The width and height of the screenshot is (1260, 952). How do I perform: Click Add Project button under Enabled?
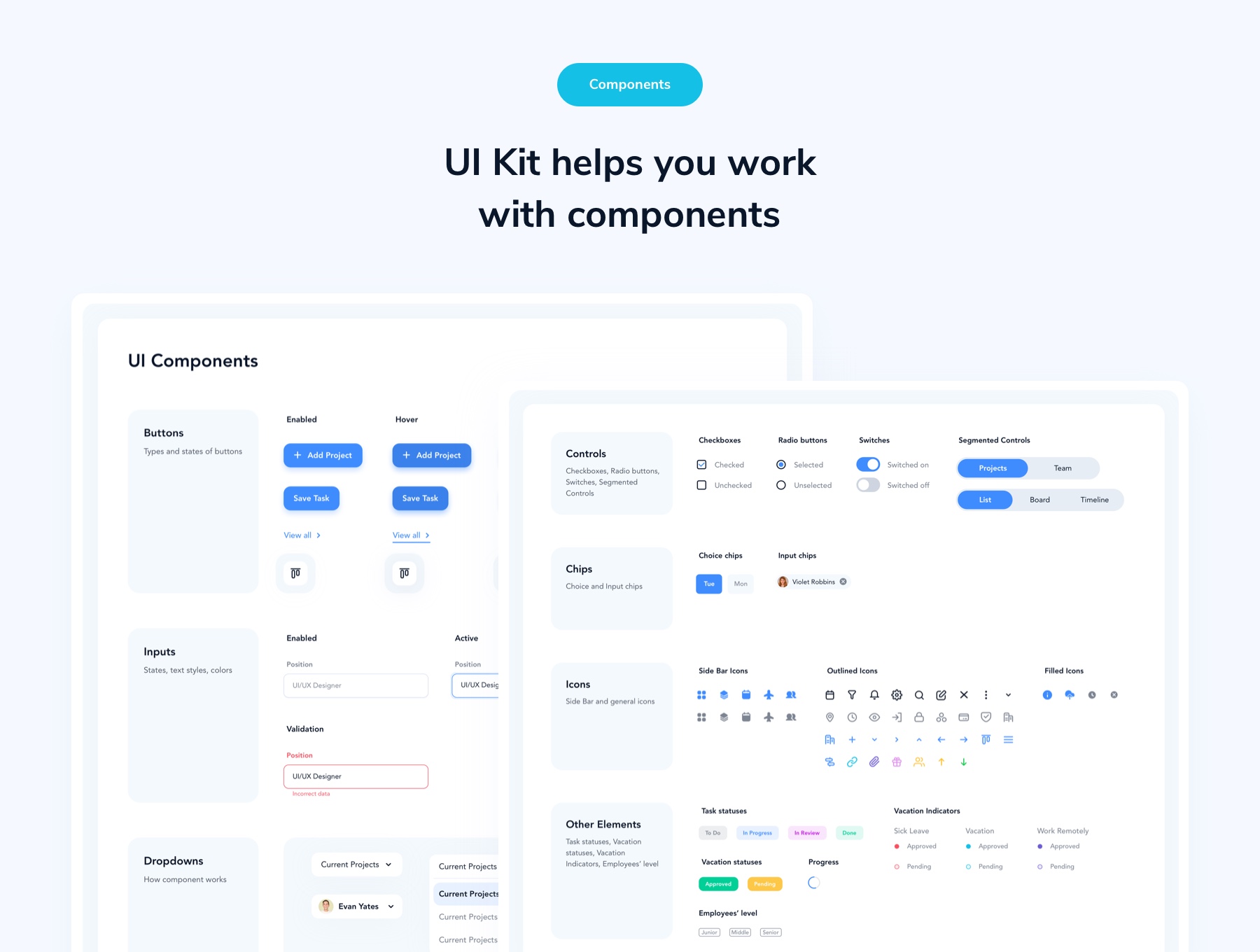[x=323, y=455]
